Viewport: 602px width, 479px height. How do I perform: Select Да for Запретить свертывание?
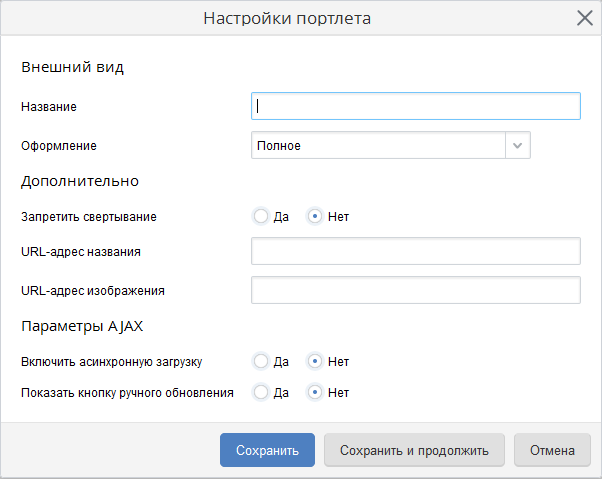click(261, 216)
